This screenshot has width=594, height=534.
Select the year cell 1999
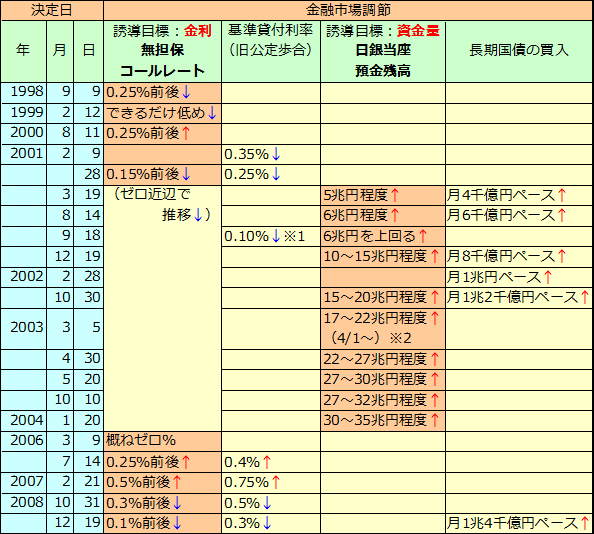click(x=23, y=113)
